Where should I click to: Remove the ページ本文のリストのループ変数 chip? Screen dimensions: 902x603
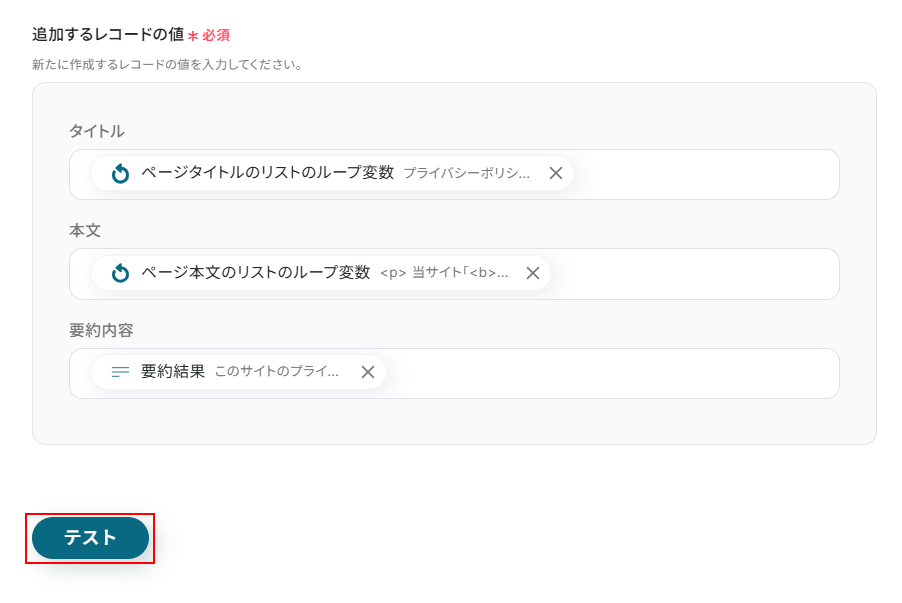pyautogui.click(x=533, y=273)
